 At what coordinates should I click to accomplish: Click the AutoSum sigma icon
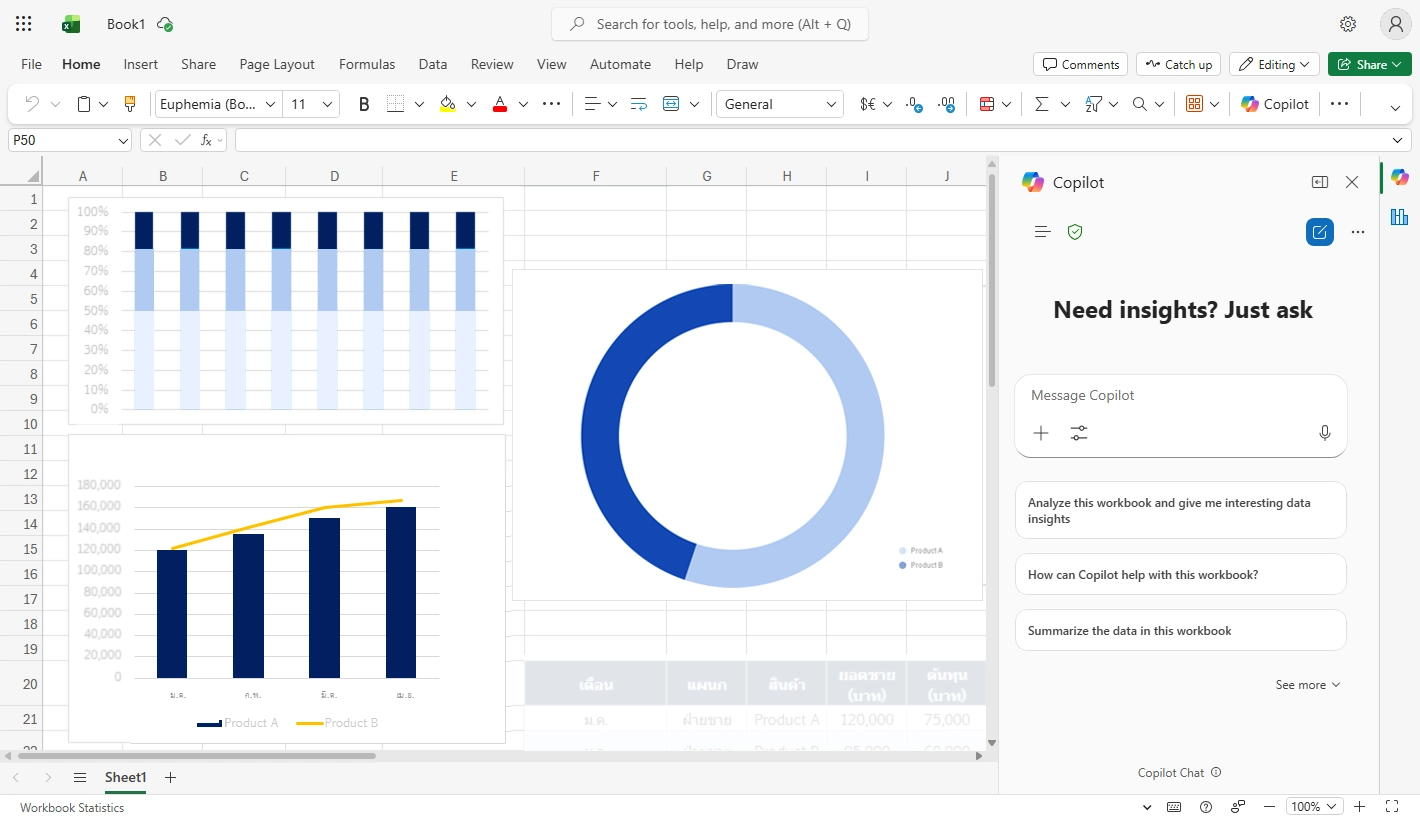pyautogui.click(x=1041, y=104)
